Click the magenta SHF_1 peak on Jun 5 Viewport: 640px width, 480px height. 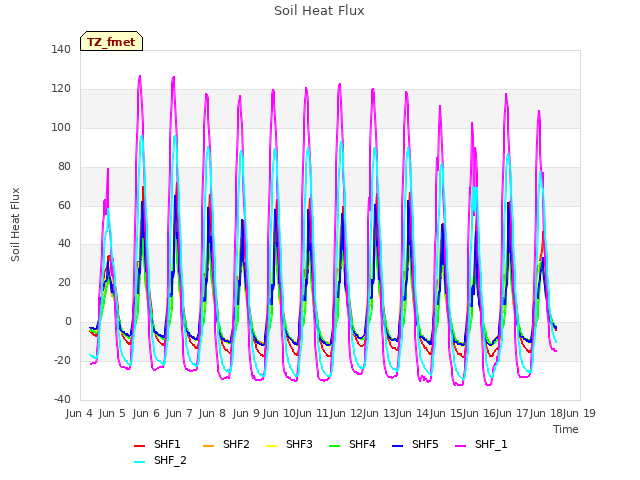(140, 76)
